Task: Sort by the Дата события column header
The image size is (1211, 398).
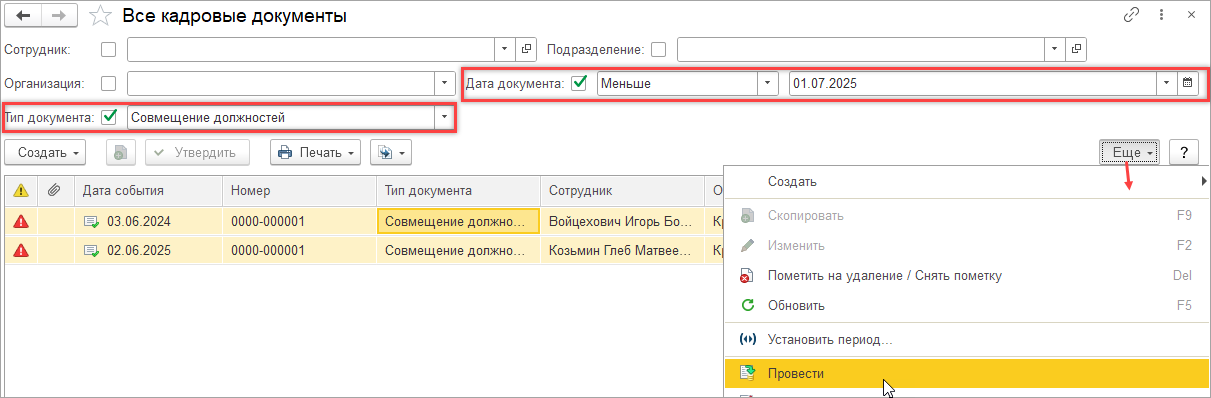Action: coord(148,191)
